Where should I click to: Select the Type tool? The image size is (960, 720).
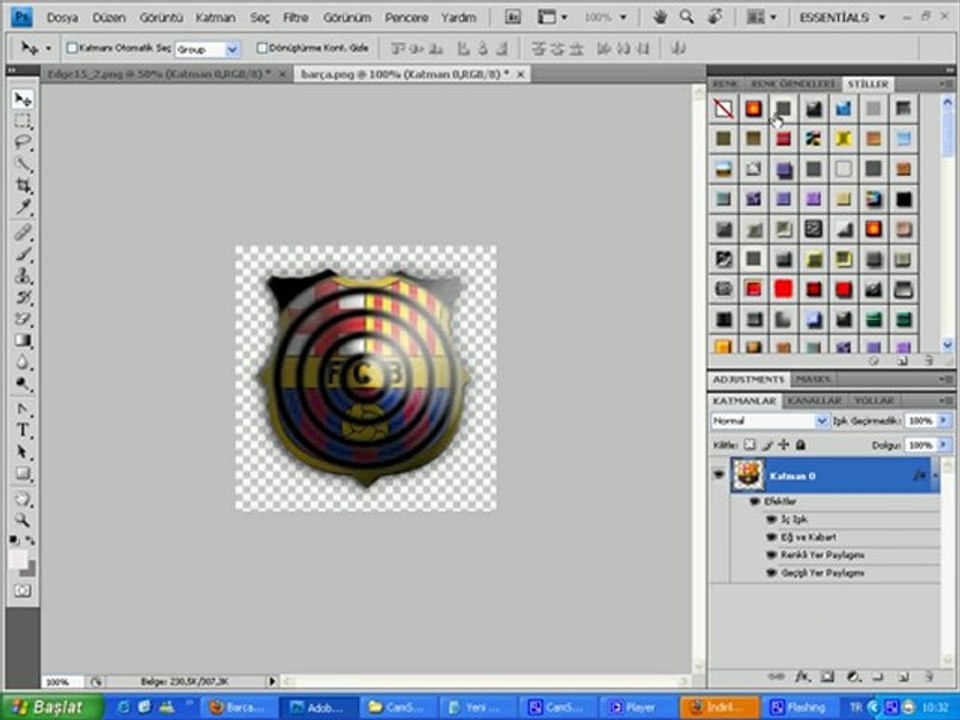(23, 430)
